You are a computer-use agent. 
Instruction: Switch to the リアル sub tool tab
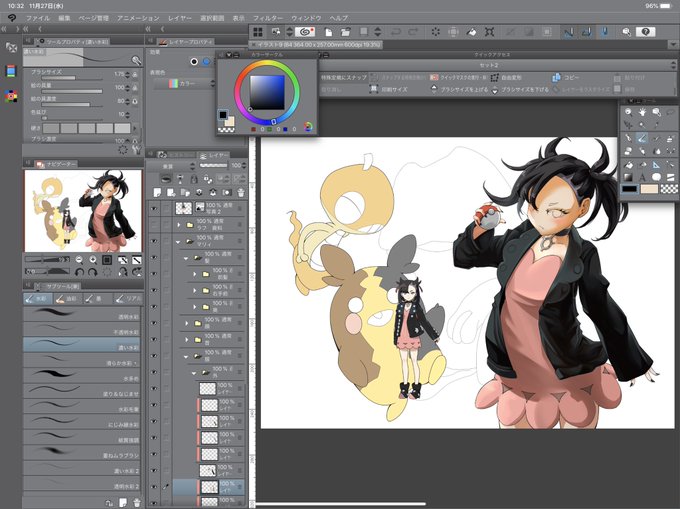coord(128,299)
